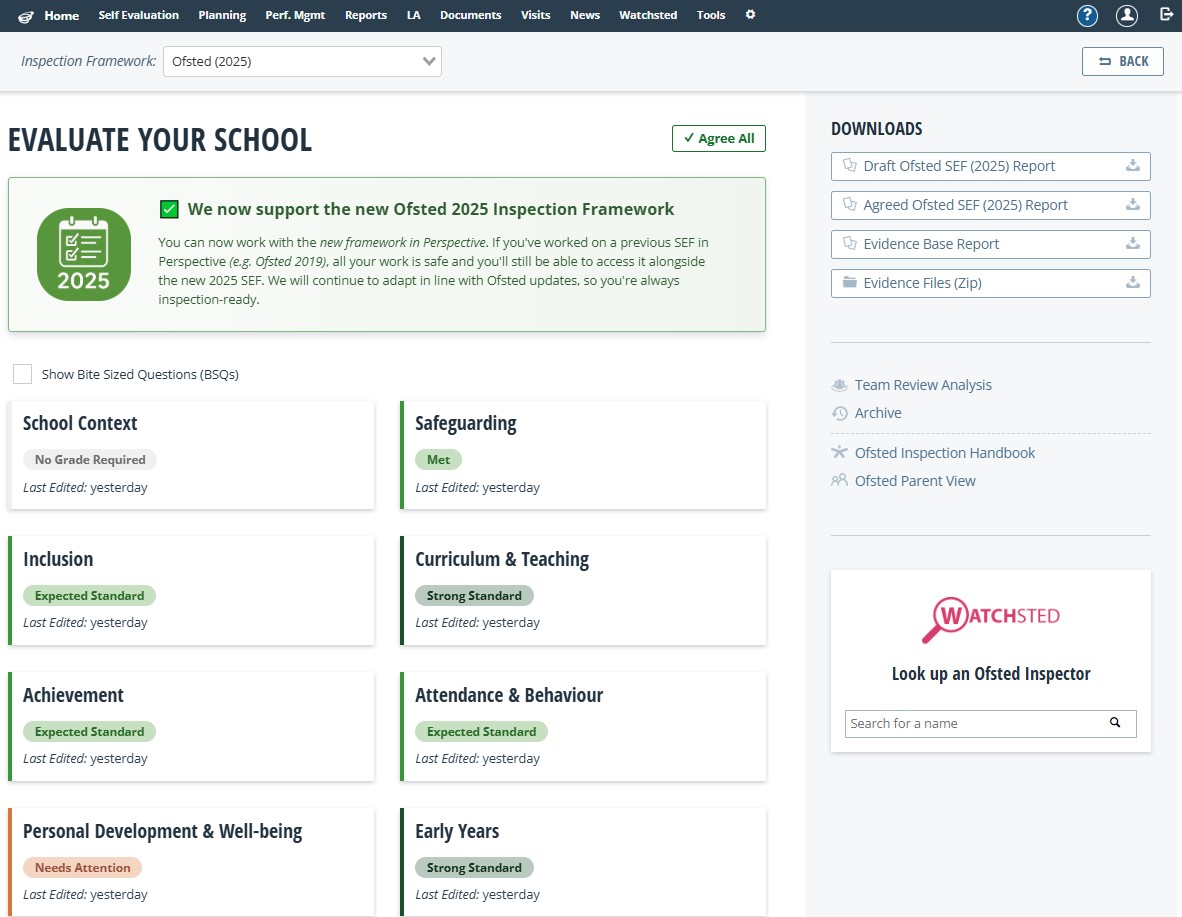Toggle the green checkbox beside framework announcement
The width and height of the screenshot is (1182, 917).
click(x=169, y=210)
